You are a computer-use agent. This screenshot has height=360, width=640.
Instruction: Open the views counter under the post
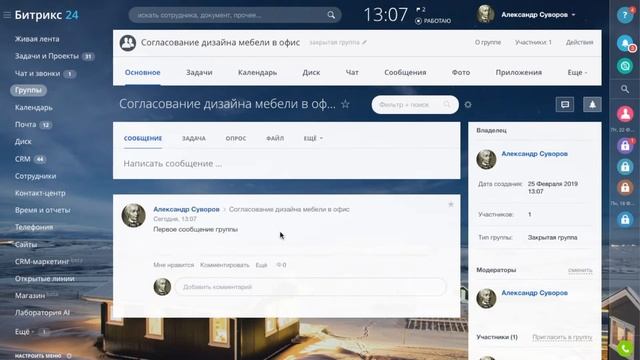tap(281, 265)
